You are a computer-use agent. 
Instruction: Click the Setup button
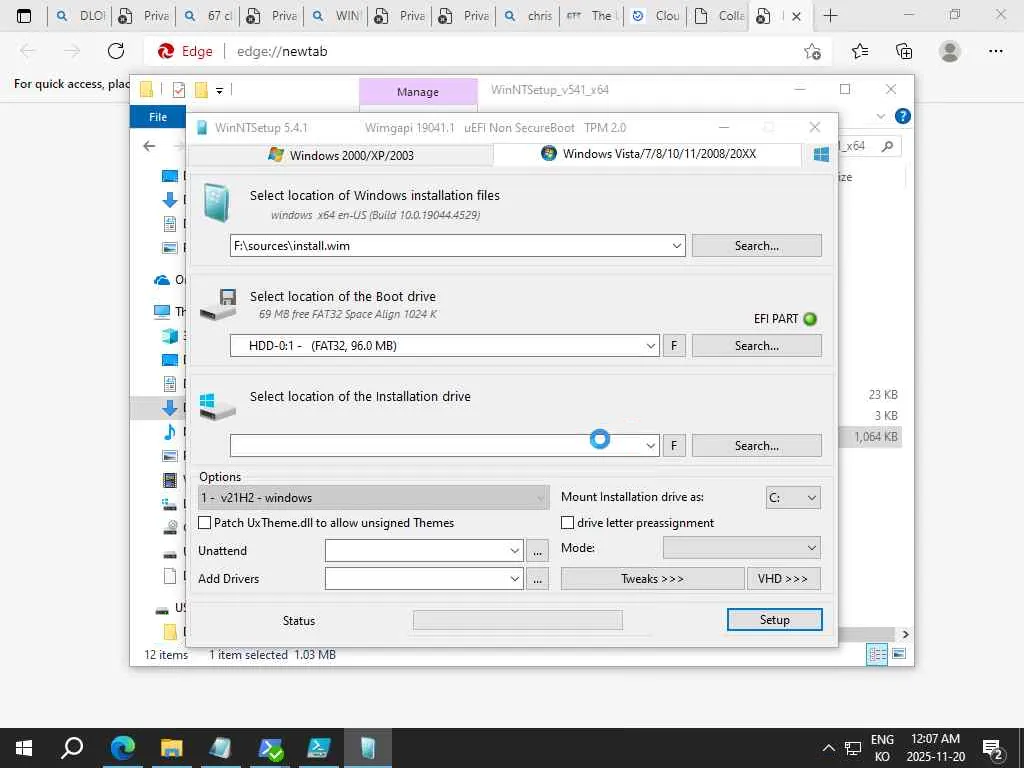tap(775, 620)
